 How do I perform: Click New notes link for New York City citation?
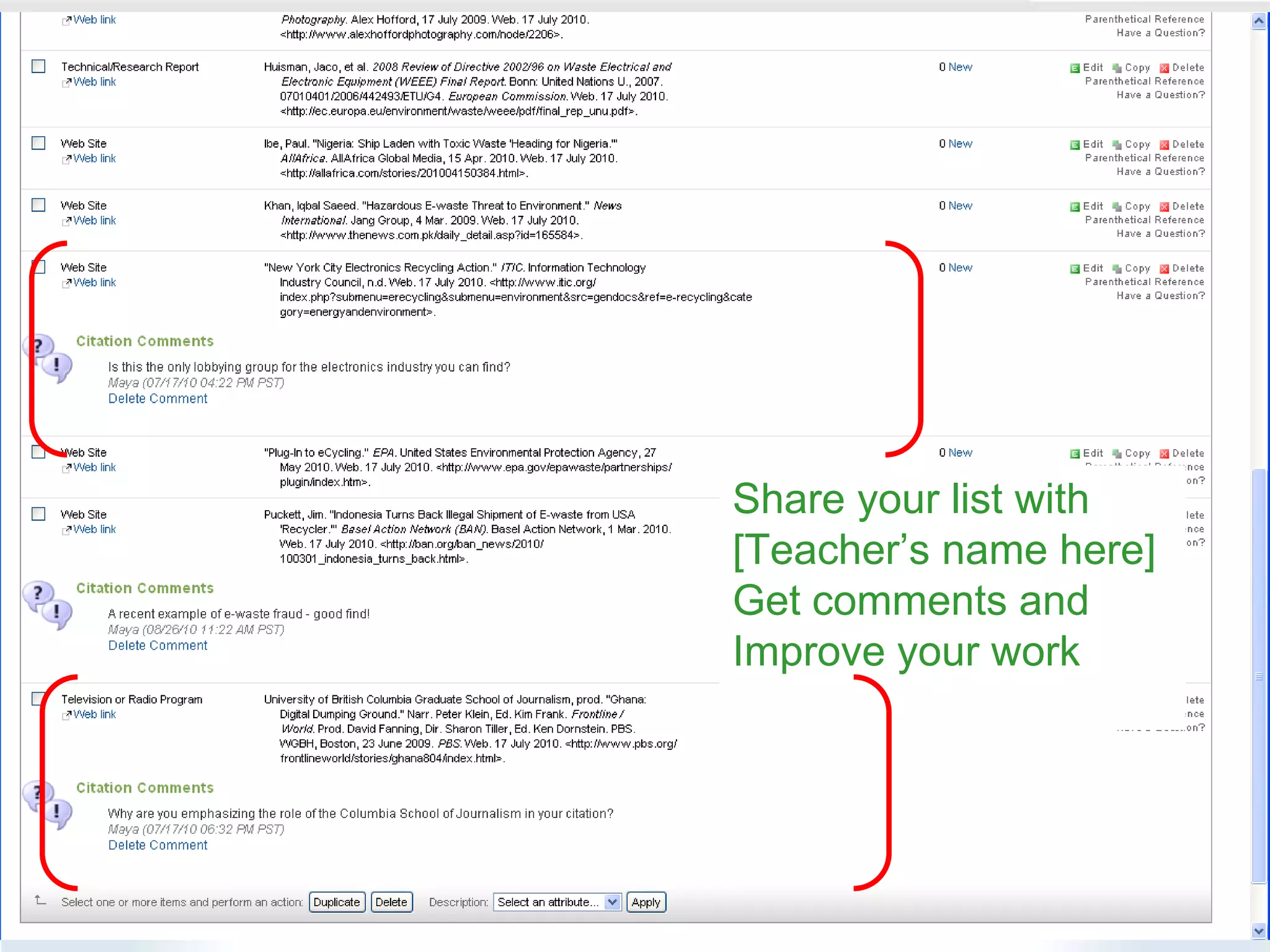pos(960,268)
